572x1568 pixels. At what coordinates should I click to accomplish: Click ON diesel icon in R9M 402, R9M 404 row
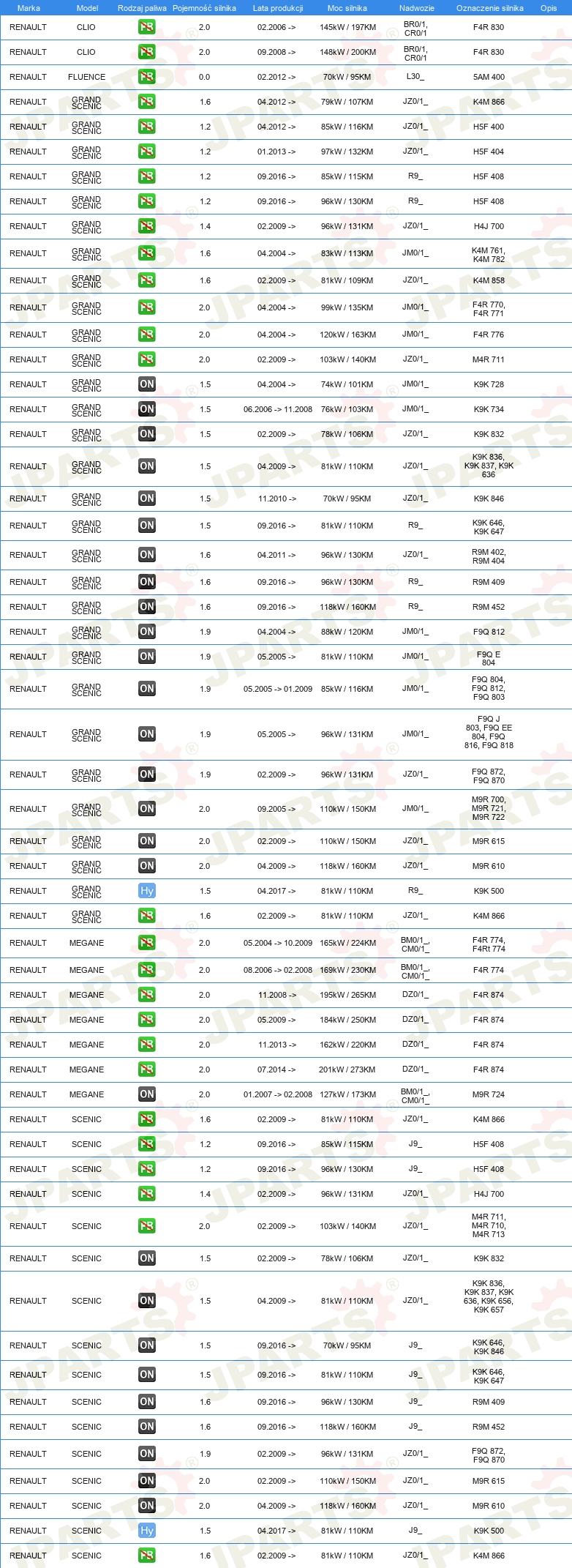point(146,555)
